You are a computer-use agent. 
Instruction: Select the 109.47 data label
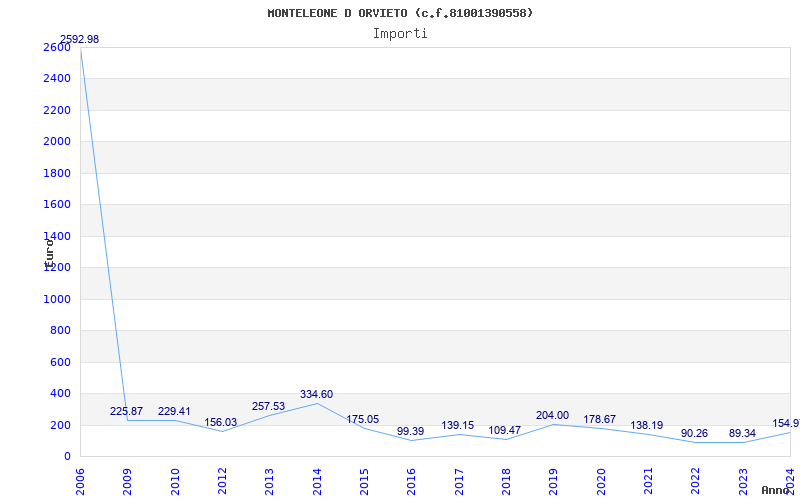coord(505,430)
